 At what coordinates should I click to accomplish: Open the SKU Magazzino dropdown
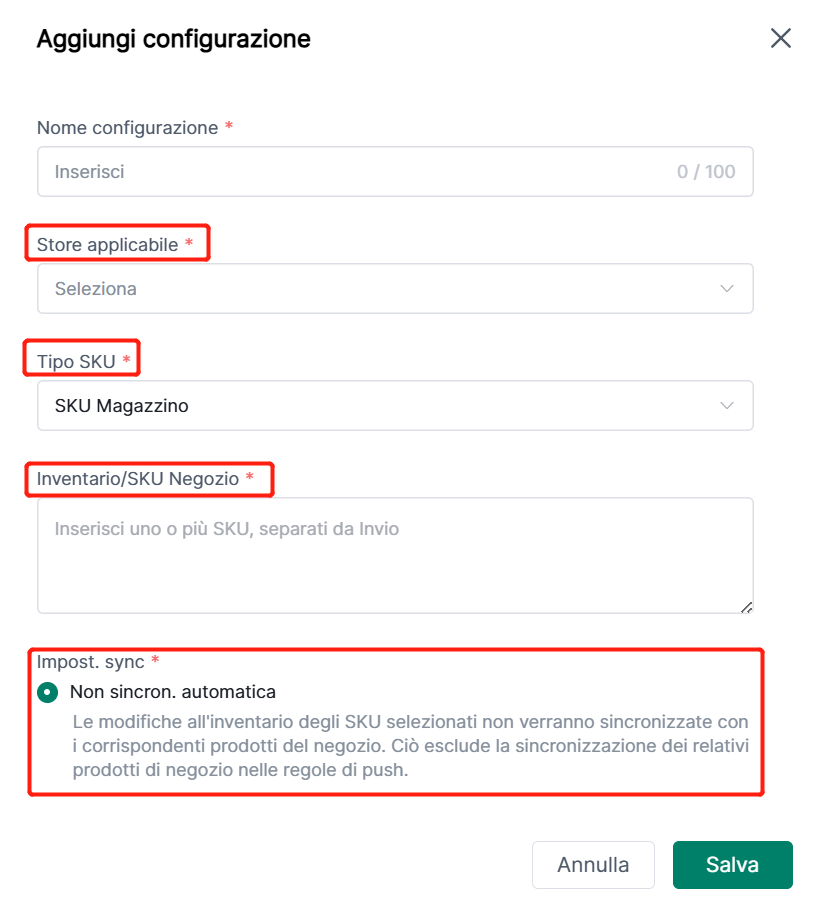380,406
